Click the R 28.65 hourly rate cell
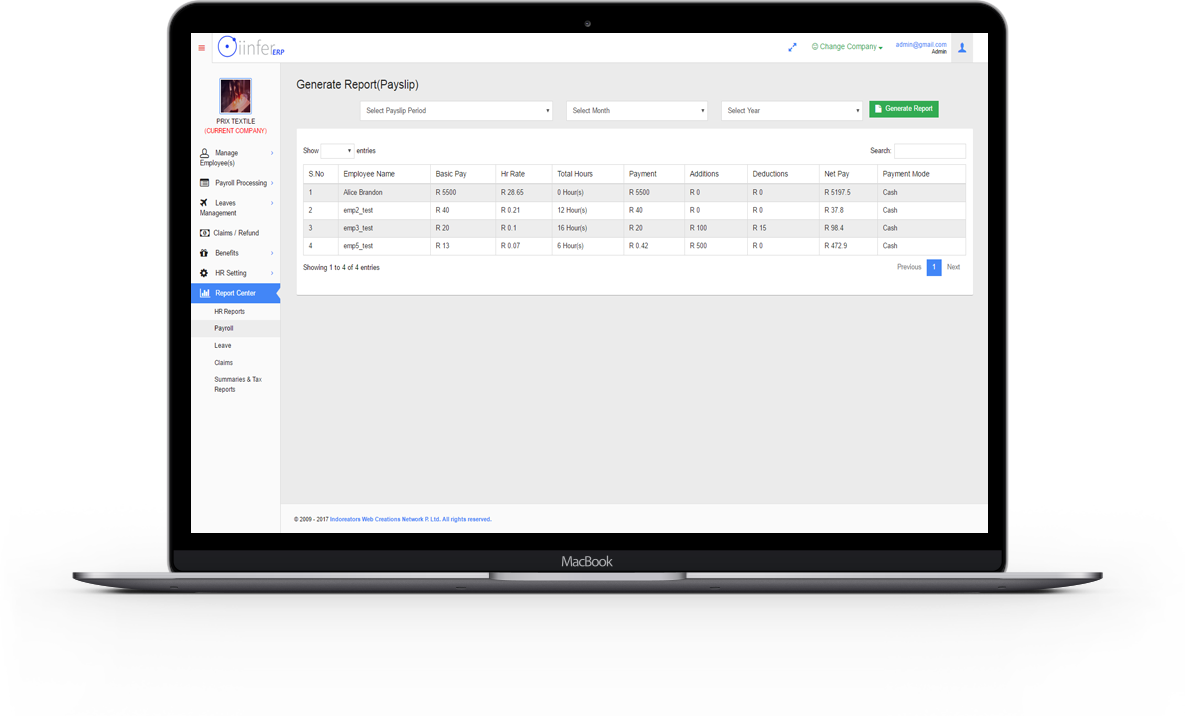Image resolution: width=1185 pixels, height=716 pixels. (523, 193)
